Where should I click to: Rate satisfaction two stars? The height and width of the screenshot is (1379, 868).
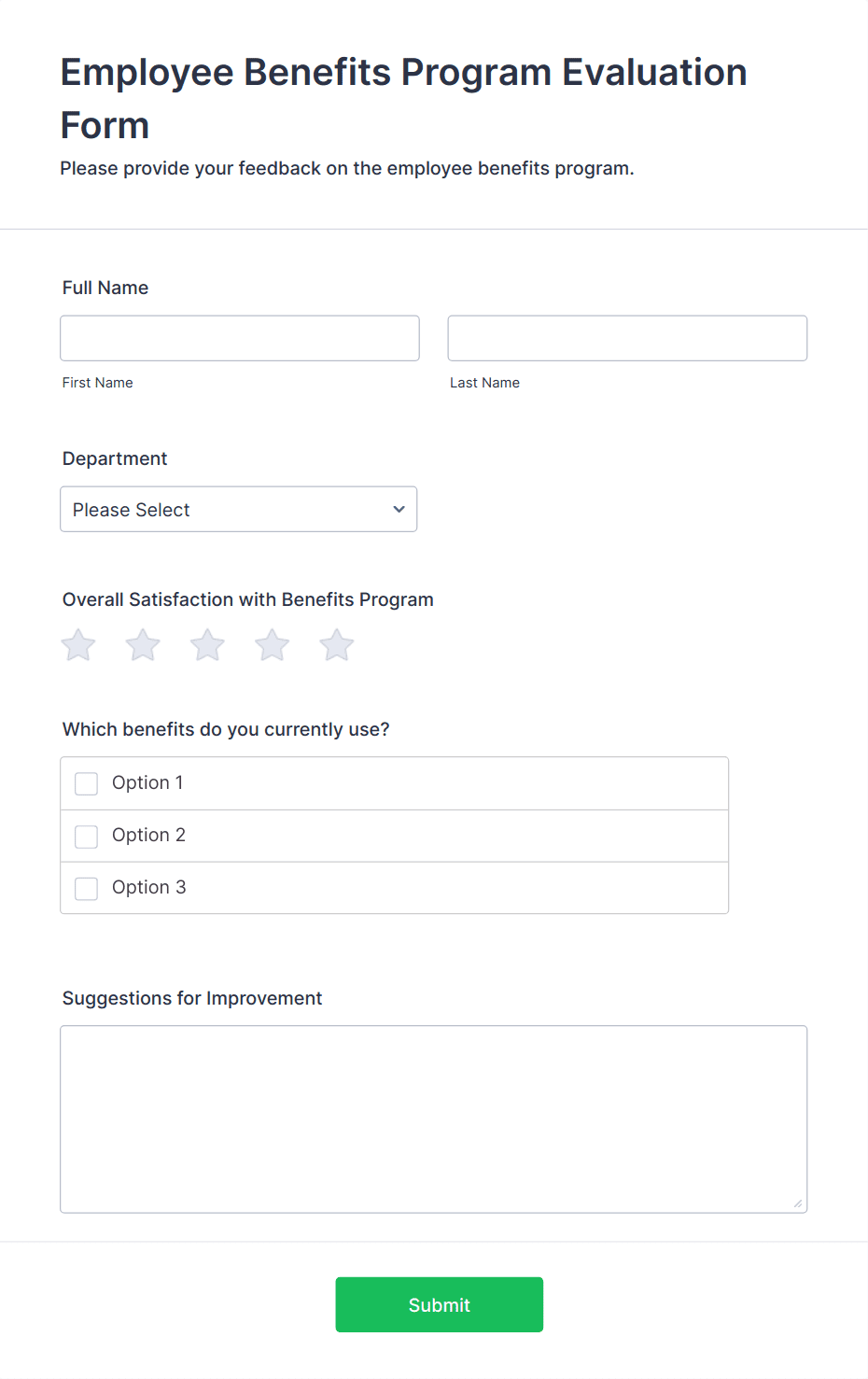point(143,645)
